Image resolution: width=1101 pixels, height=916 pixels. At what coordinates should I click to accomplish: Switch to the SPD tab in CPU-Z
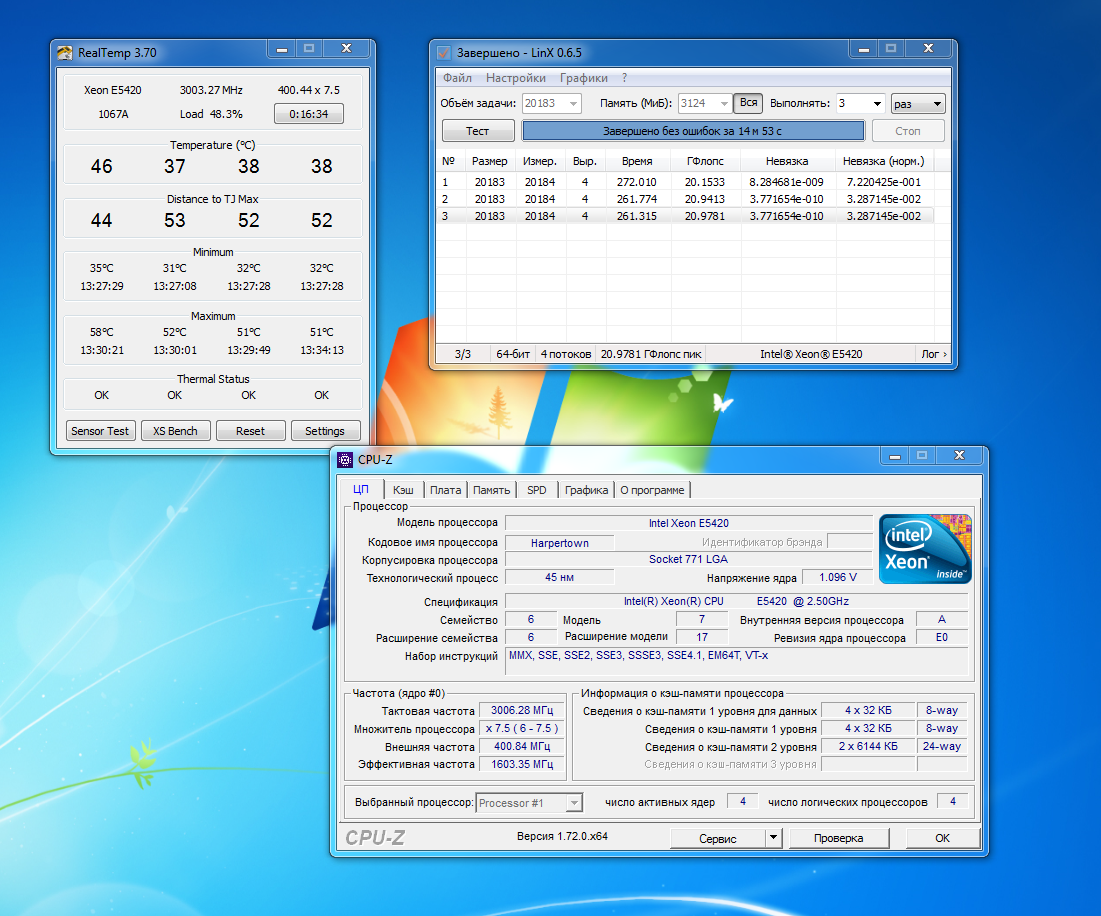536,490
